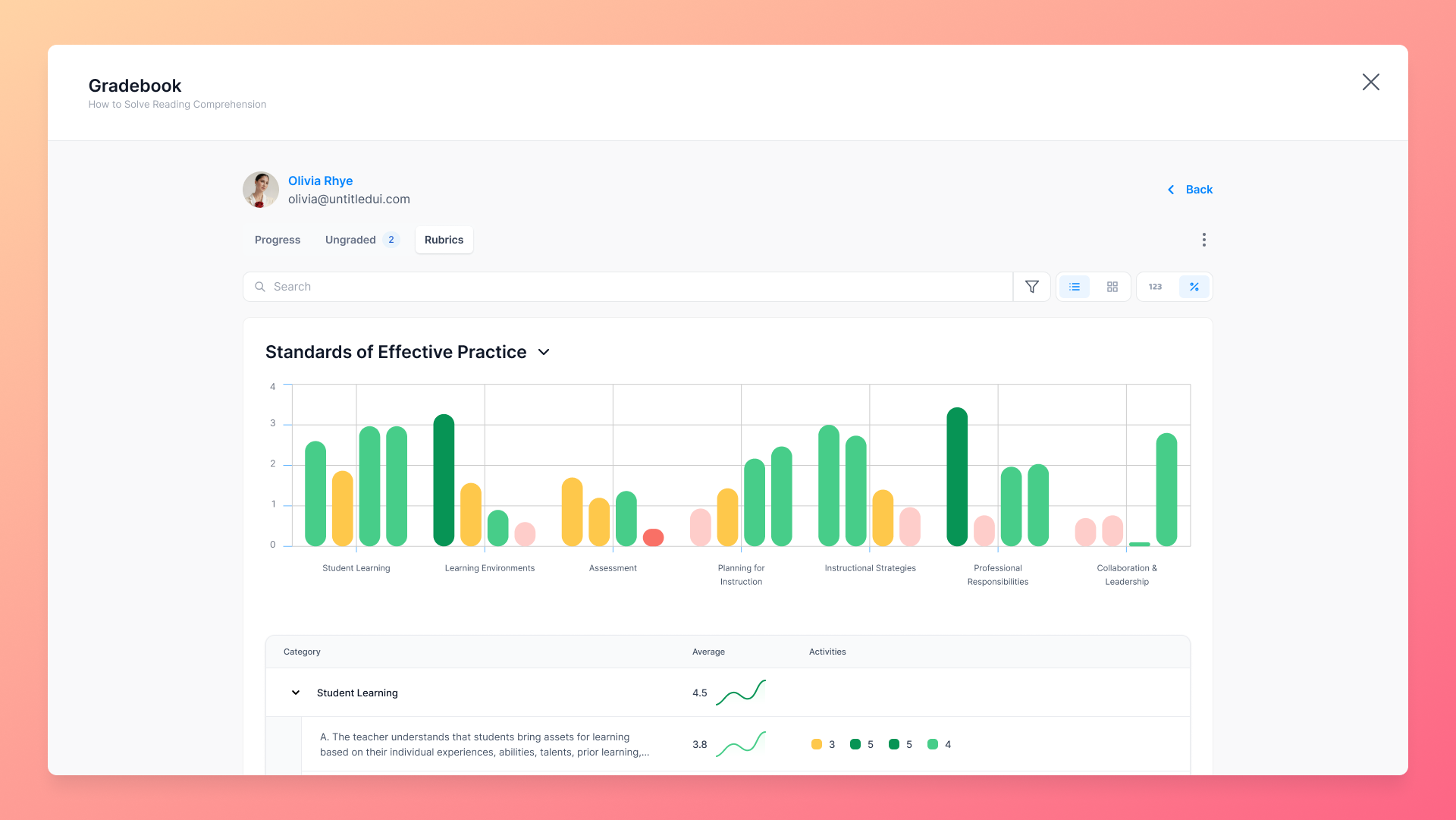Open the three-dot more options menu

[x=1203, y=240]
